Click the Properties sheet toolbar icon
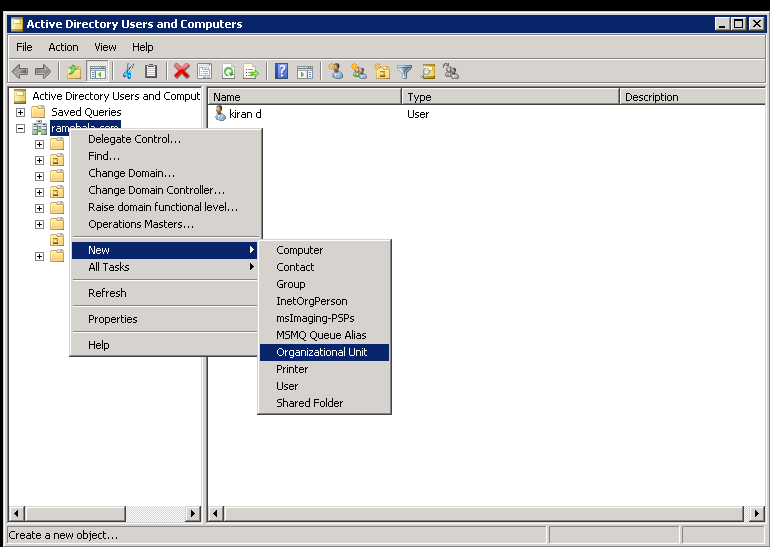 (x=204, y=72)
